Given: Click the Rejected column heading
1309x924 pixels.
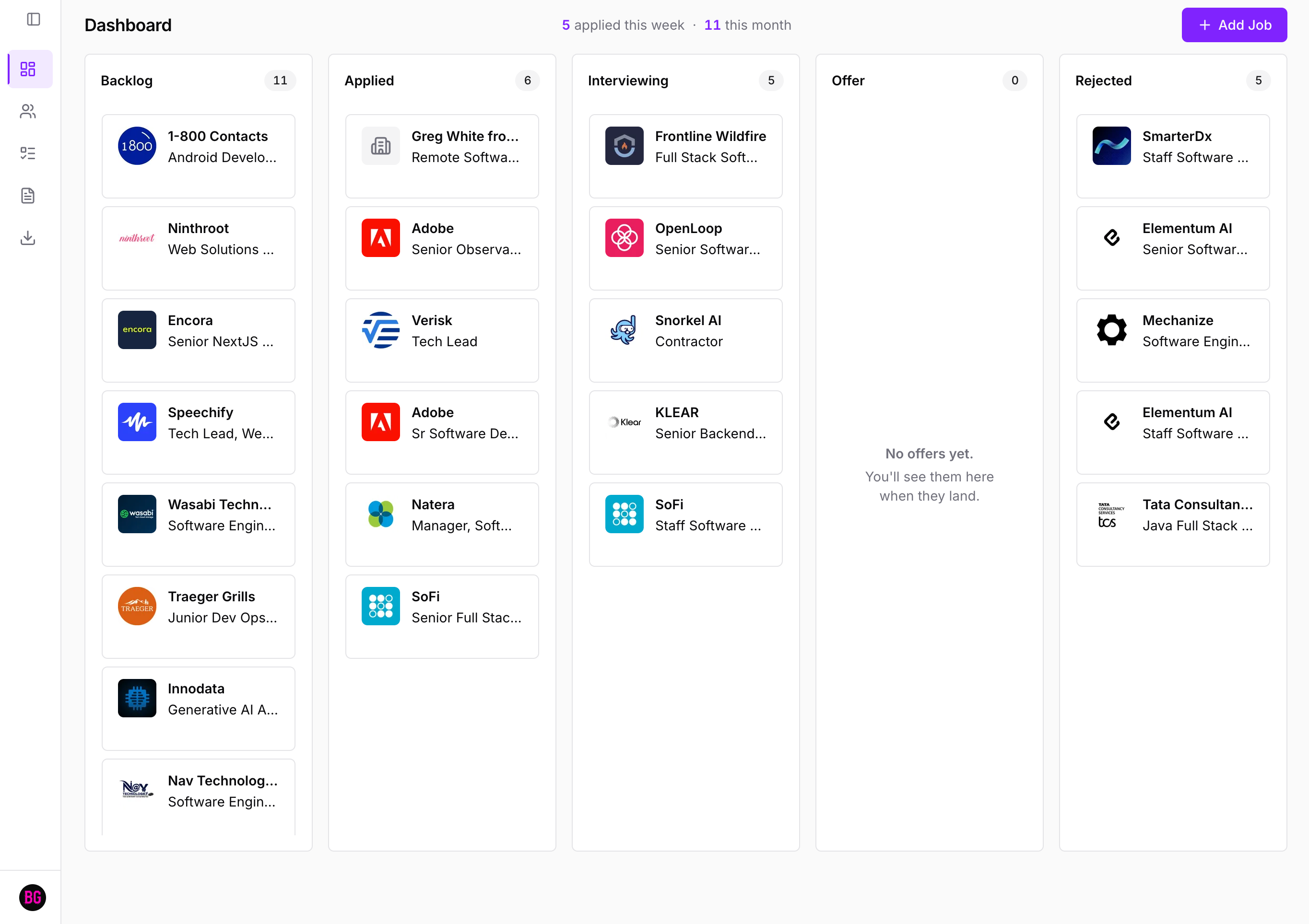Looking at the screenshot, I should tap(1103, 81).
